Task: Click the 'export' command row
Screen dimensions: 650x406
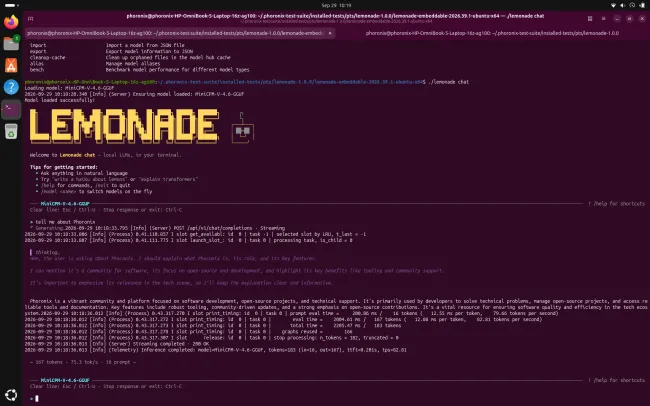Action: pyautogui.click(x=111, y=51)
